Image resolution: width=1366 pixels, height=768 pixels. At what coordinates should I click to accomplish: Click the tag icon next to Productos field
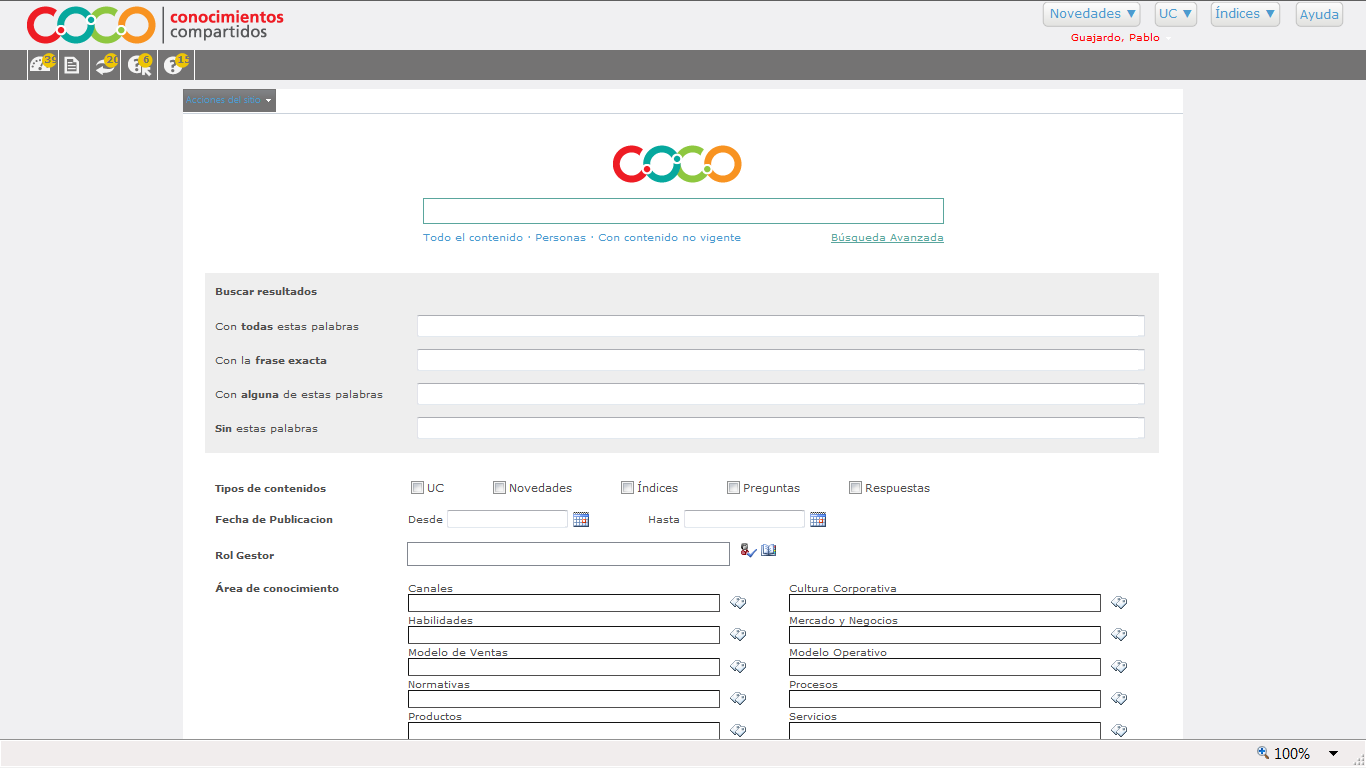click(738, 731)
